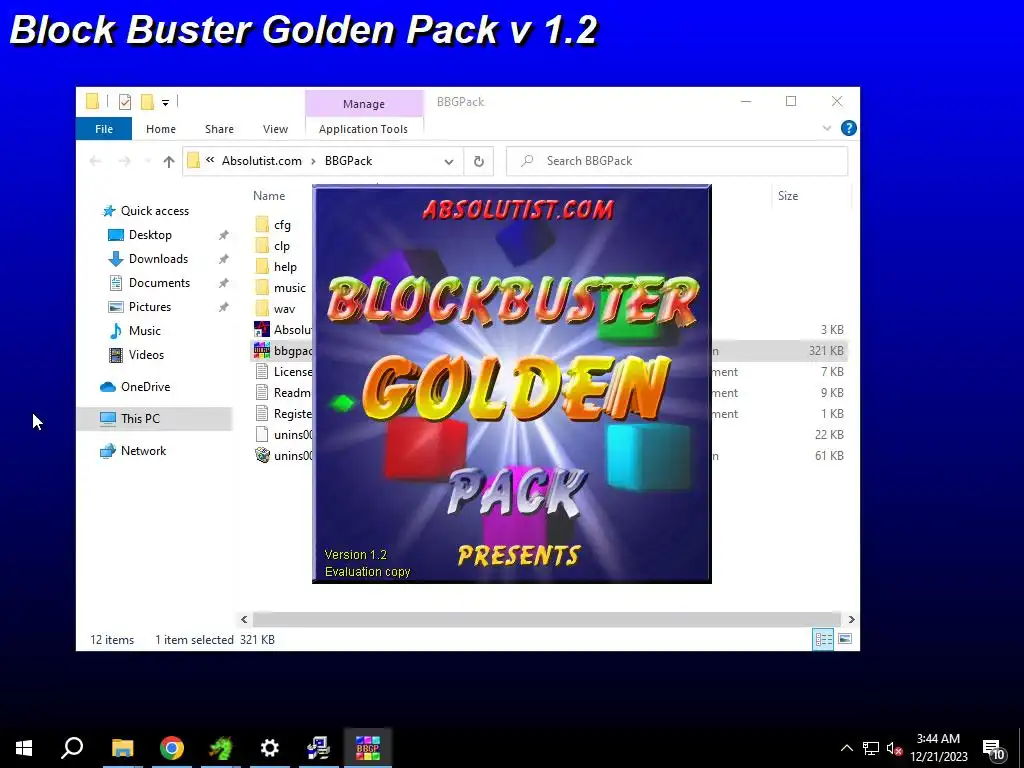Open the Application Tools tab
This screenshot has width=1024, height=768.
[363, 129]
